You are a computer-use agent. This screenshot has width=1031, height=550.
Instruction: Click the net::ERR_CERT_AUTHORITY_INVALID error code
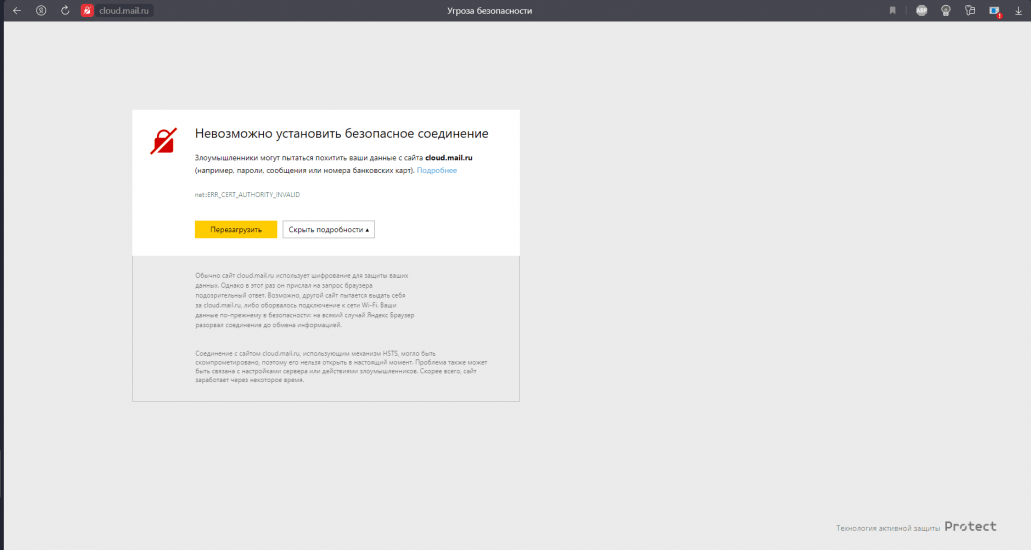(247, 194)
